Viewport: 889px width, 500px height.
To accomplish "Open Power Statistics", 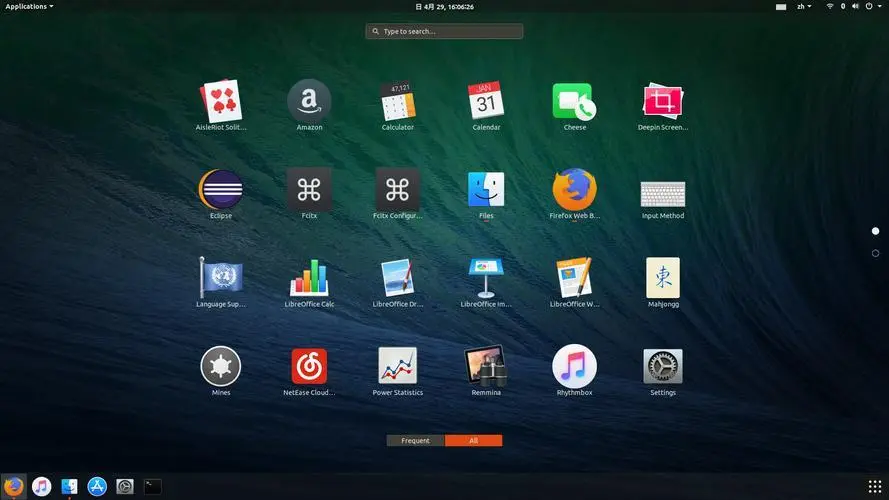I will (x=397, y=366).
